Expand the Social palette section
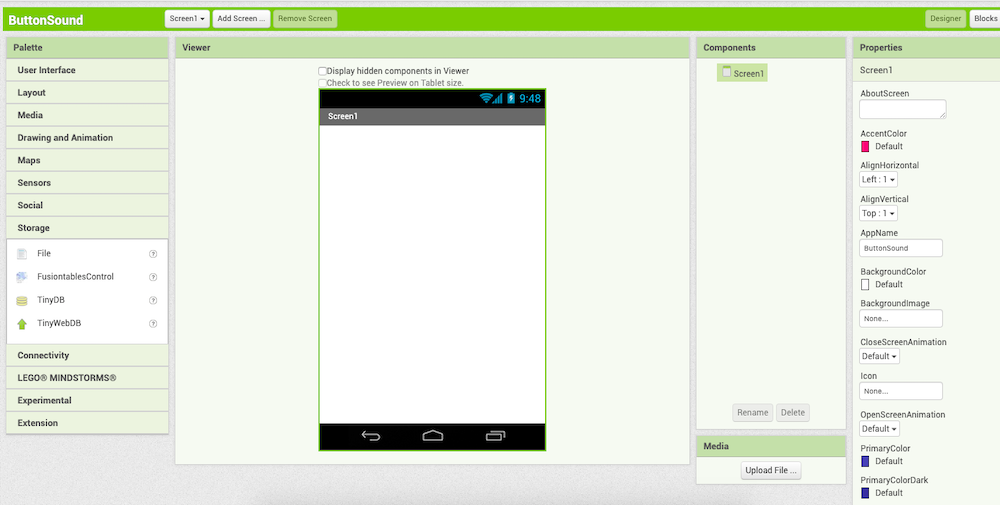 [x=87, y=205]
